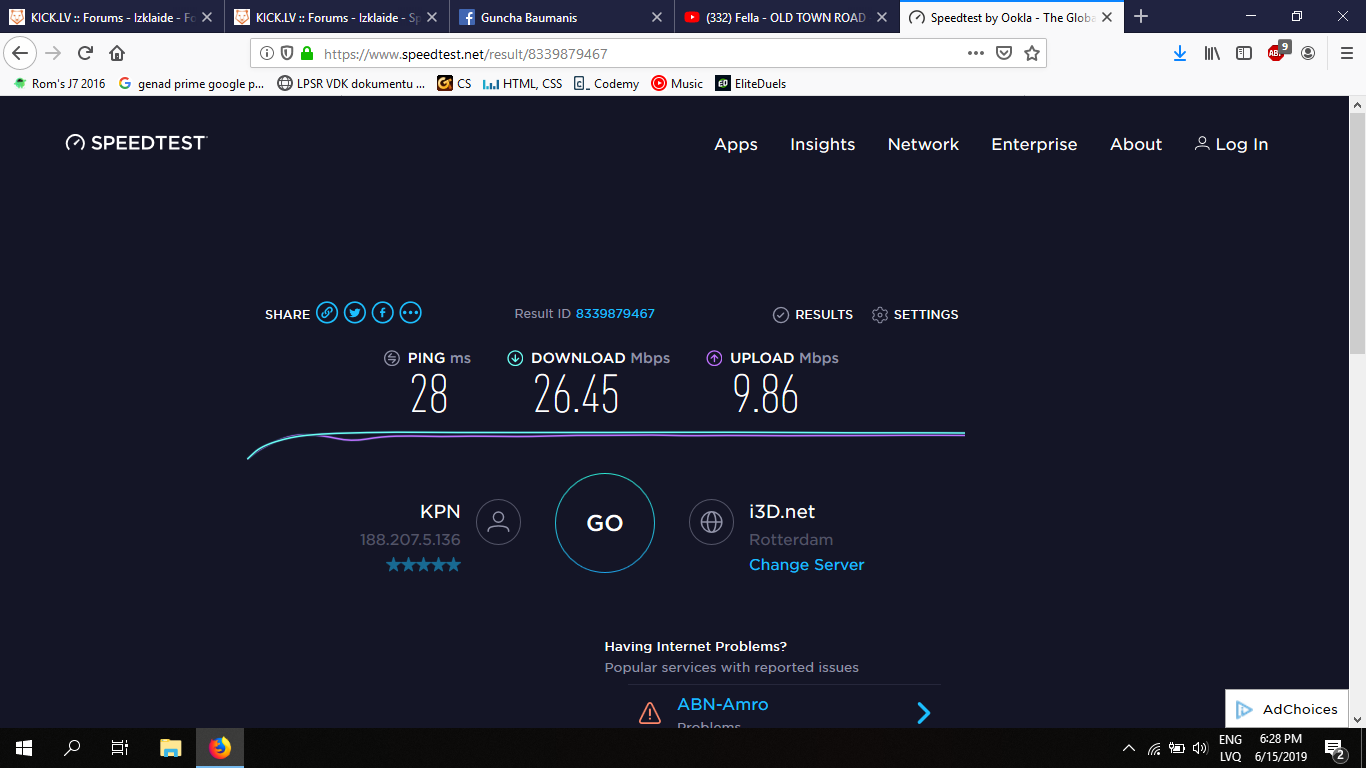Go forward in browser history
Screen dimensions: 1366x768
54,53
